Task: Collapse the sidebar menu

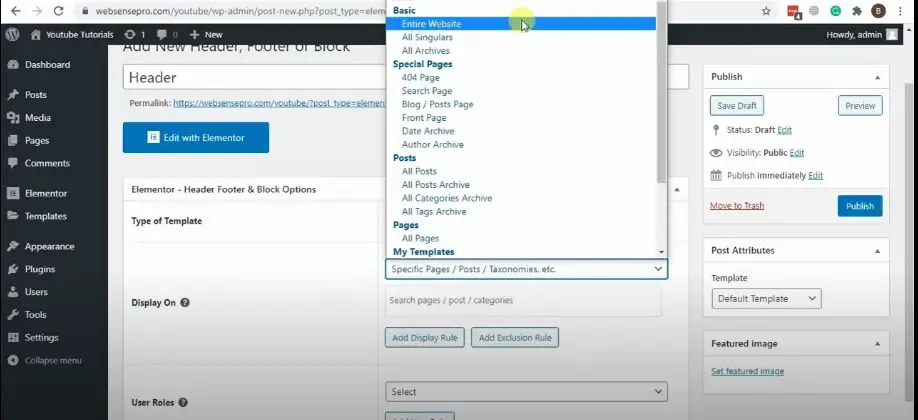Action: tap(54, 360)
